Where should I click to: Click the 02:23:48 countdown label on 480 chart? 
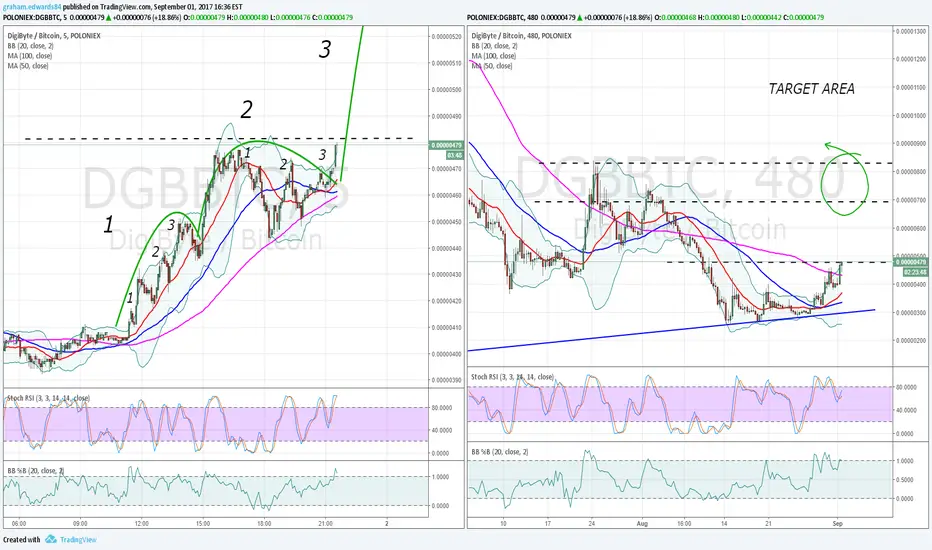[x=915, y=272]
